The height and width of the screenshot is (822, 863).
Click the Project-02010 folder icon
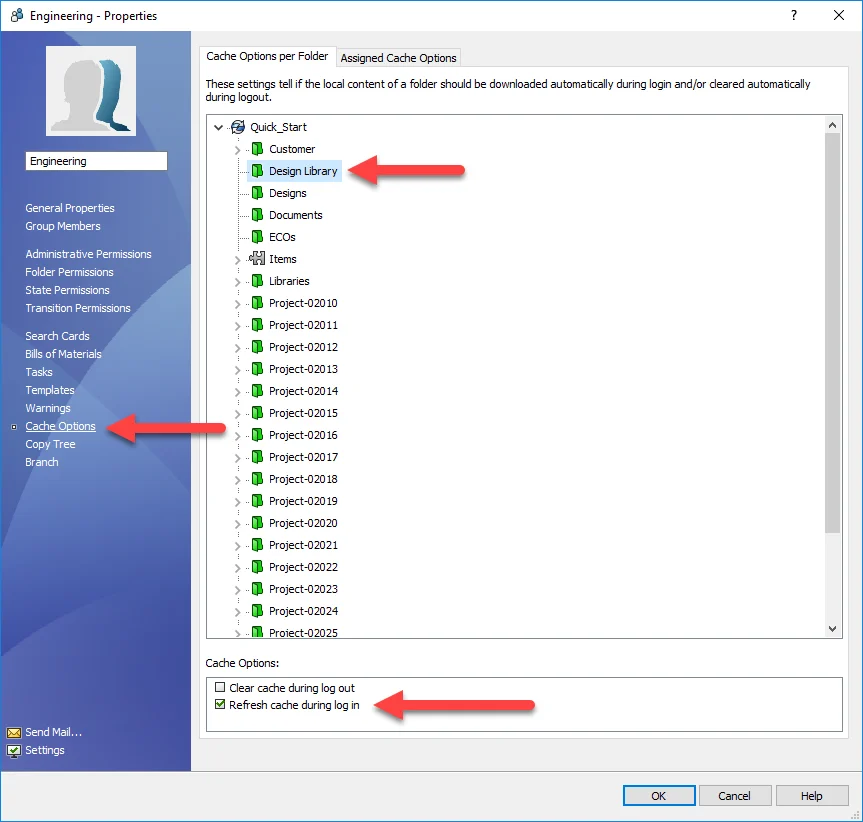pyautogui.click(x=257, y=303)
